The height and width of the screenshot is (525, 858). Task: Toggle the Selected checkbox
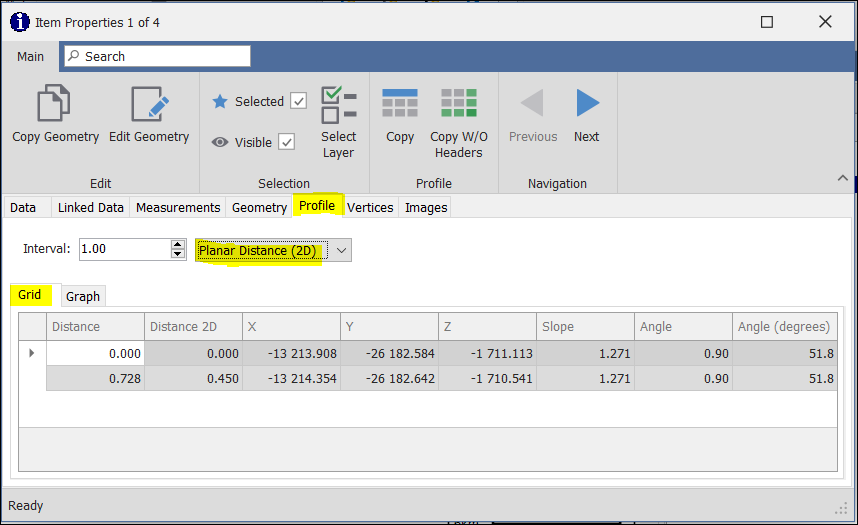tap(298, 101)
